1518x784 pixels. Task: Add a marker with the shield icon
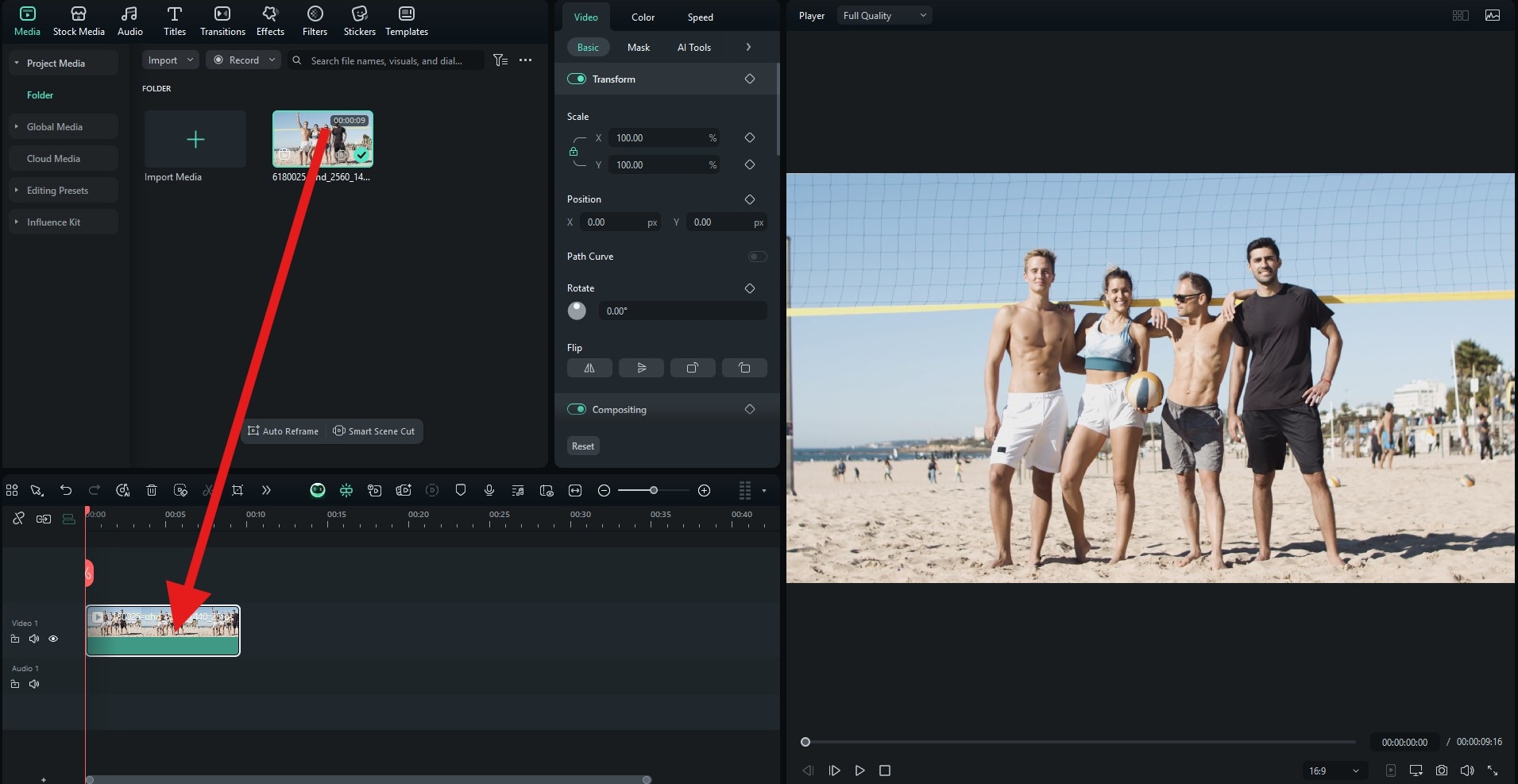tap(461, 490)
